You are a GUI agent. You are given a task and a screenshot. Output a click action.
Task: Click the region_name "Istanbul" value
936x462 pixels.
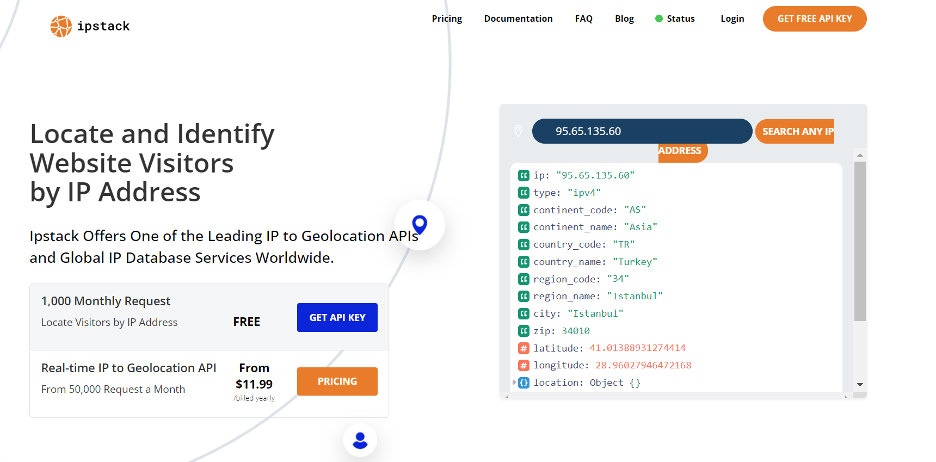coord(635,296)
